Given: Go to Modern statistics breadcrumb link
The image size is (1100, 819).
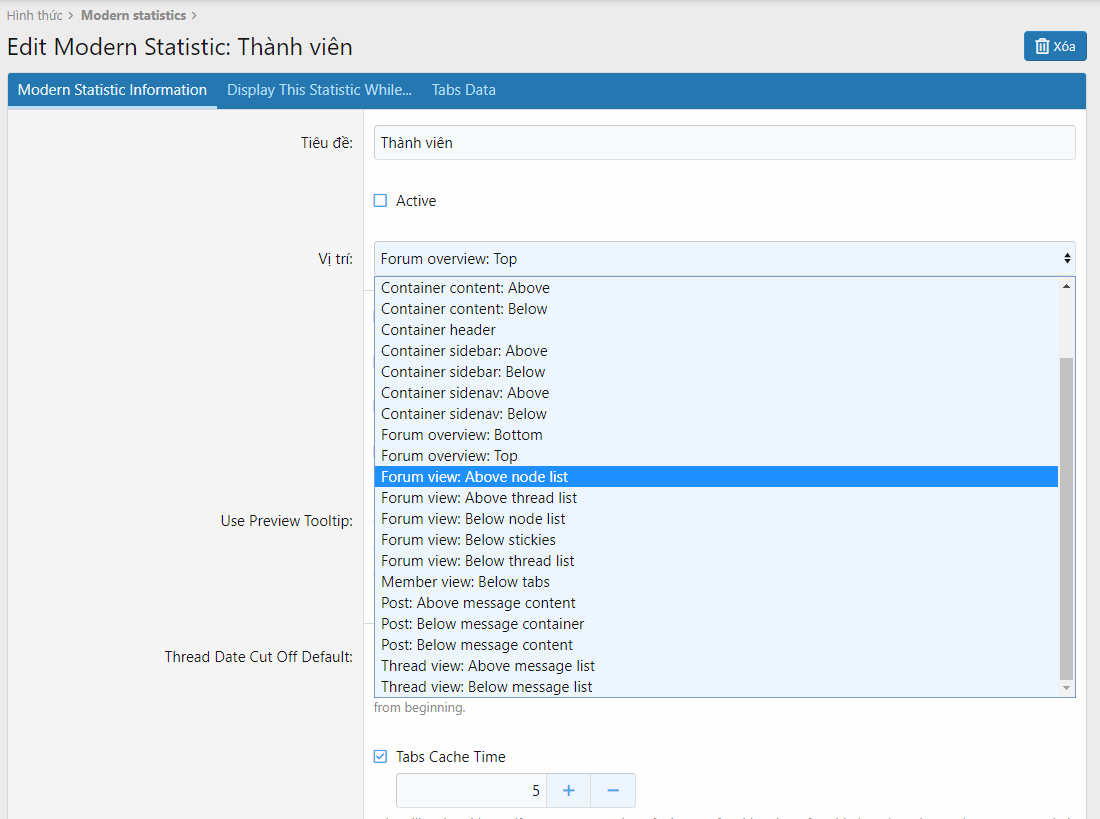Looking at the screenshot, I should tap(133, 15).
